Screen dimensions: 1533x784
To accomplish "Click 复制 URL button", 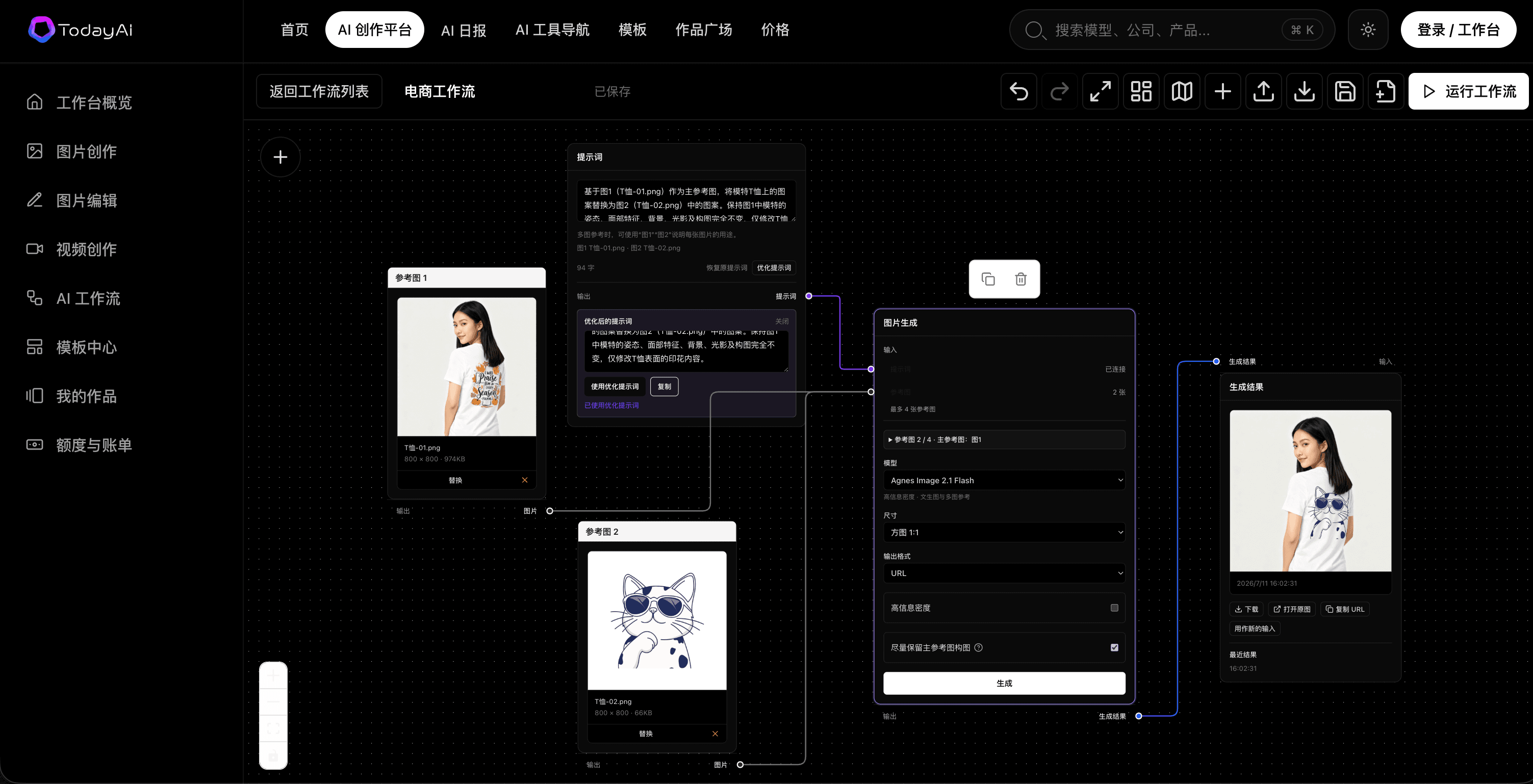I will [1345, 609].
